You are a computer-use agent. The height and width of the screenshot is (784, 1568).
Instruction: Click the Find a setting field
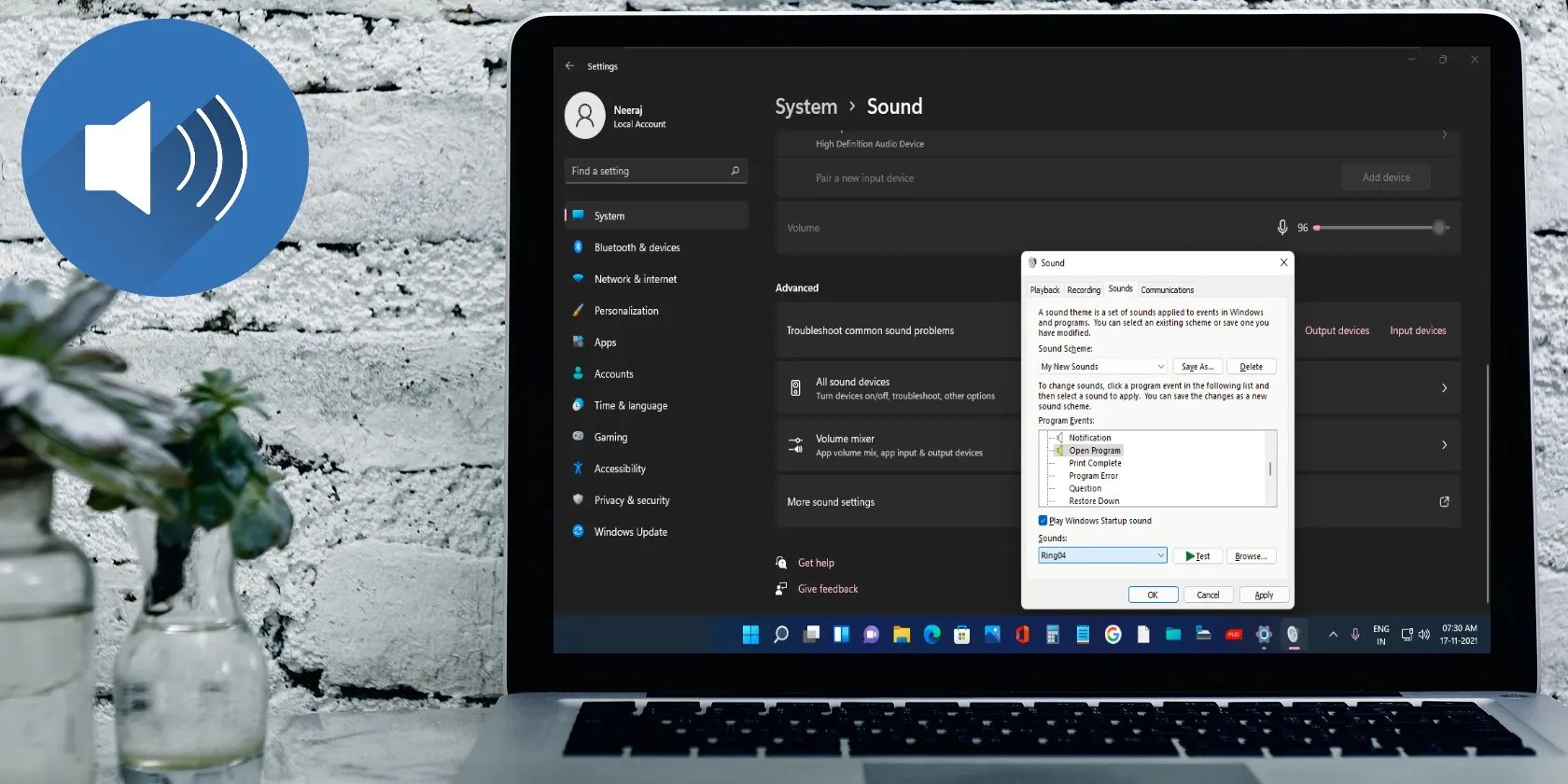(x=656, y=171)
